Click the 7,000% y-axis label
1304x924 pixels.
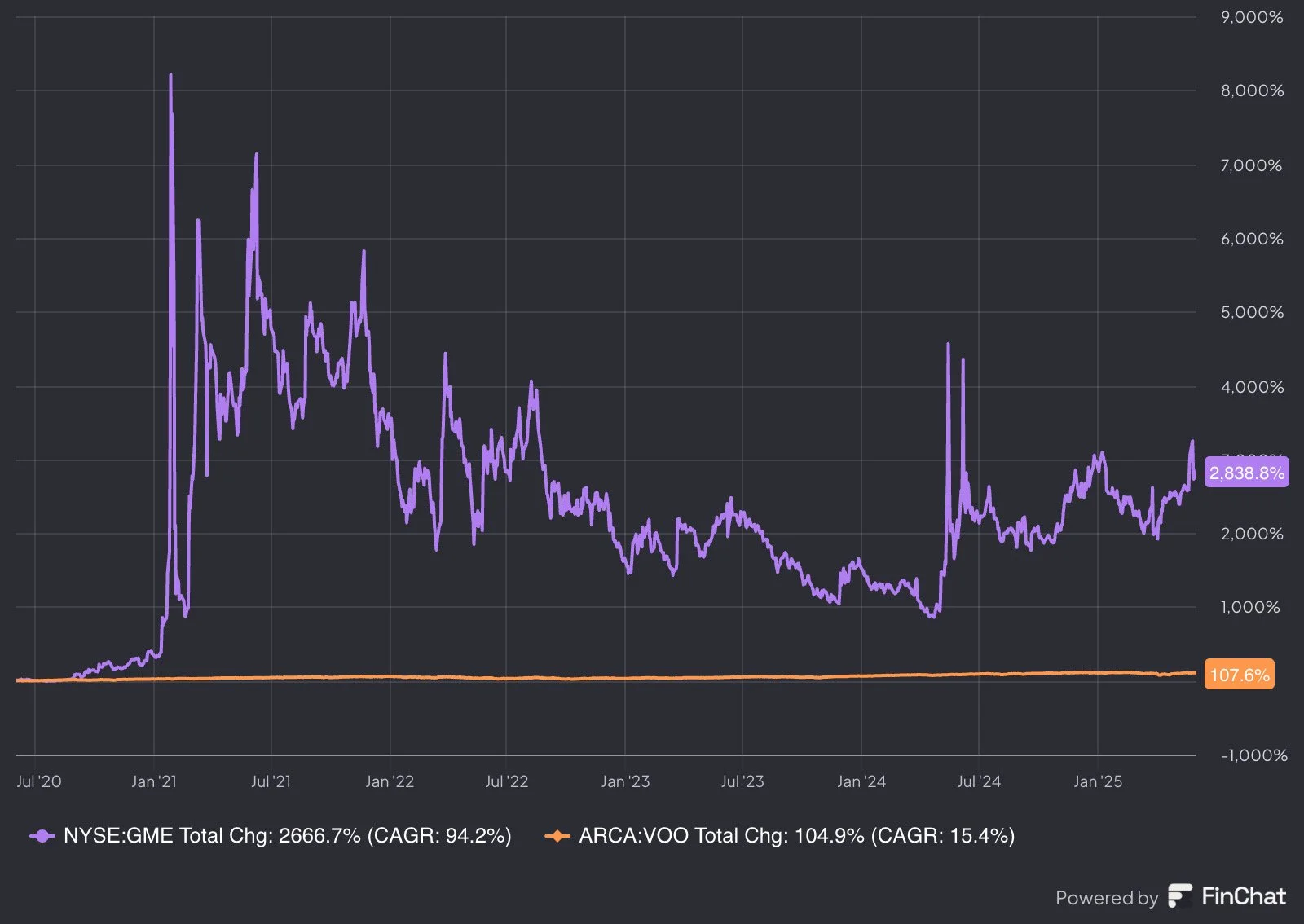click(1252, 165)
